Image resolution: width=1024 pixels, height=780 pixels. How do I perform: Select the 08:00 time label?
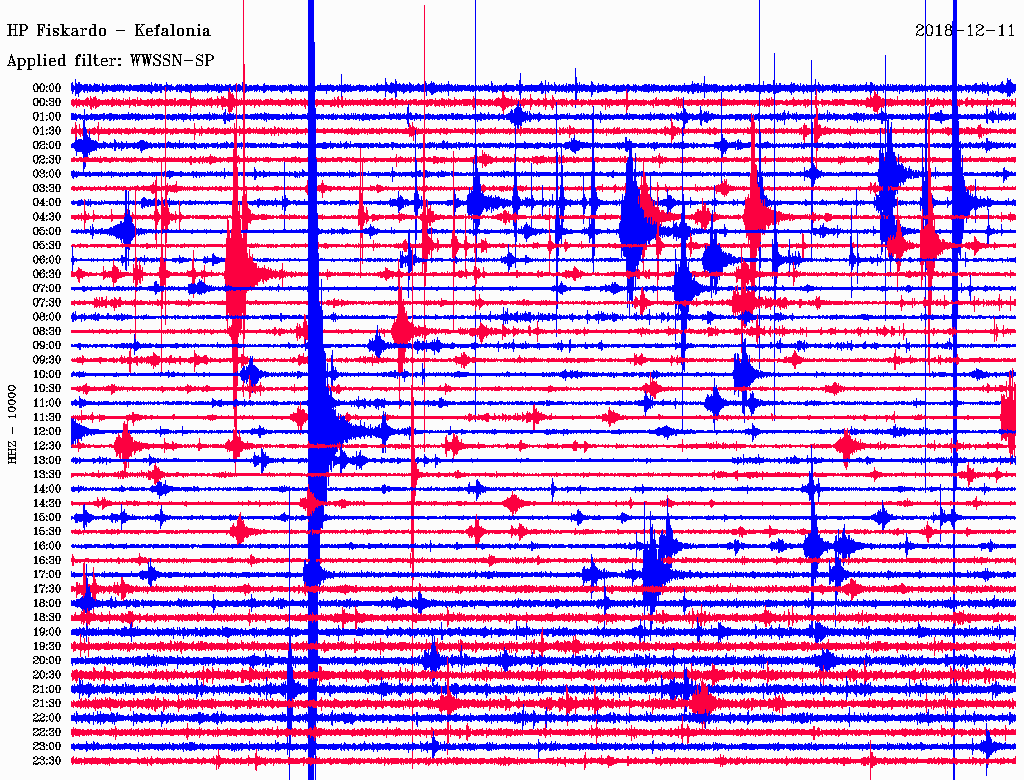[x=47, y=317]
